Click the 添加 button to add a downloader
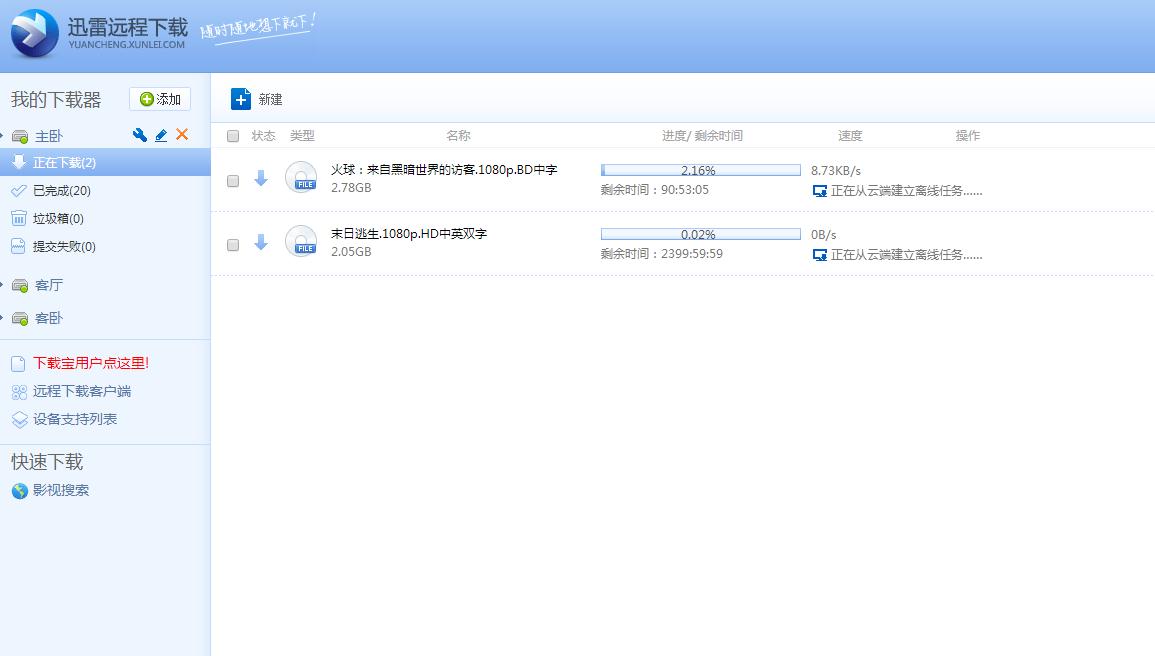 point(159,98)
